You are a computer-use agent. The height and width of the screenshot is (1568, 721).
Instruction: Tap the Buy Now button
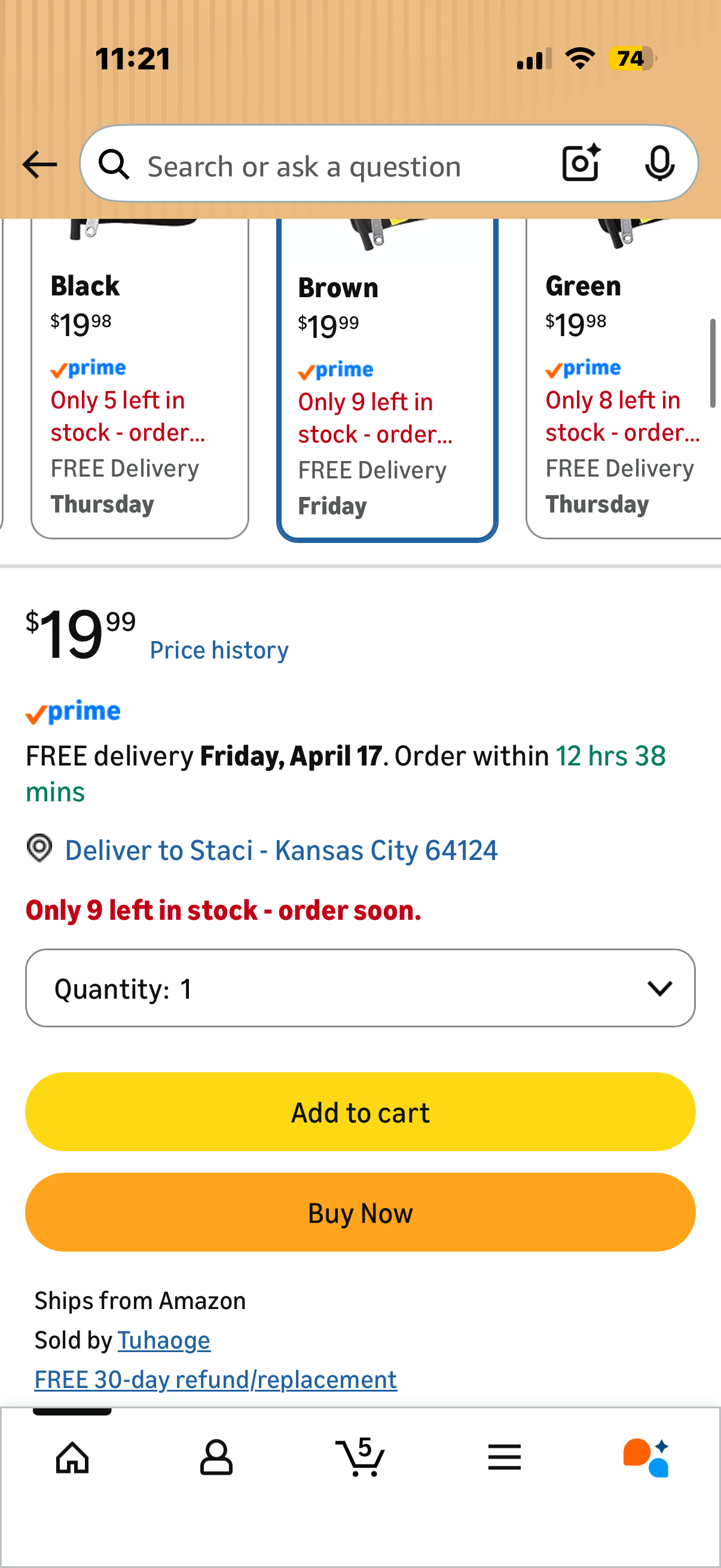(x=360, y=1213)
